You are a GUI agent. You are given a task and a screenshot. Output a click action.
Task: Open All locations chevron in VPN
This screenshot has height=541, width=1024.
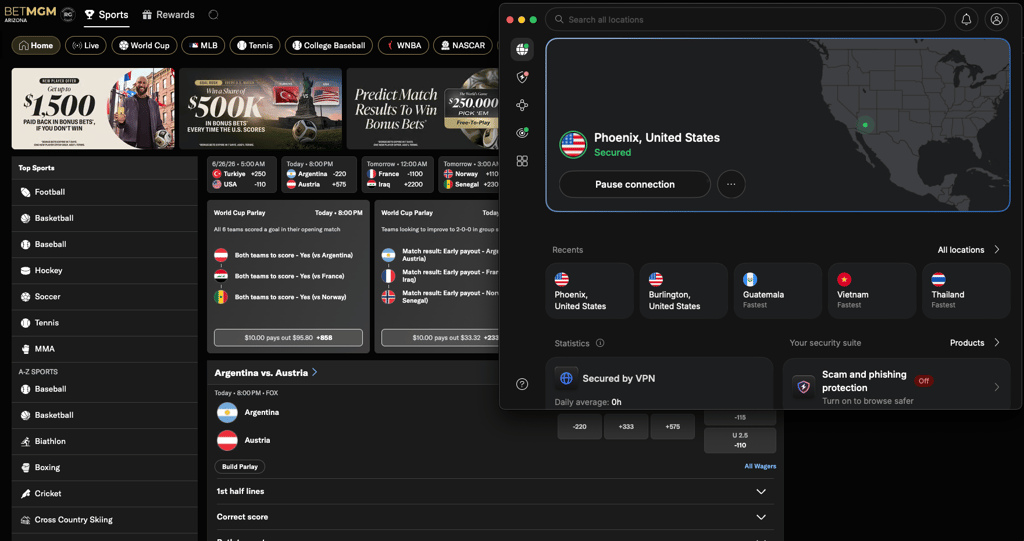pos(997,250)
